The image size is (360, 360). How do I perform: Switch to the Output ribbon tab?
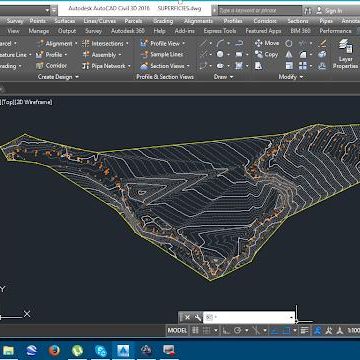point(67,31)
